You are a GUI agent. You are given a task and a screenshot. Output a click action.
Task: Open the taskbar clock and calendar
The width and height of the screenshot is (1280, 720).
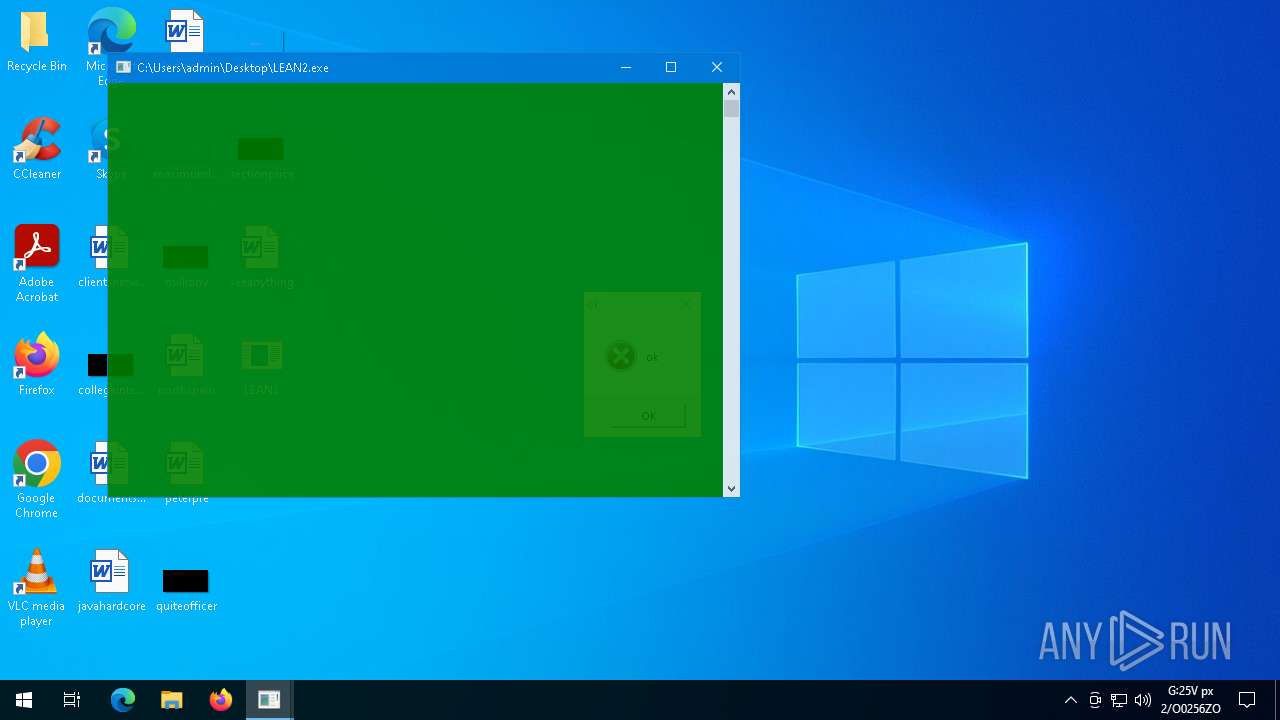pos(1190,700)
